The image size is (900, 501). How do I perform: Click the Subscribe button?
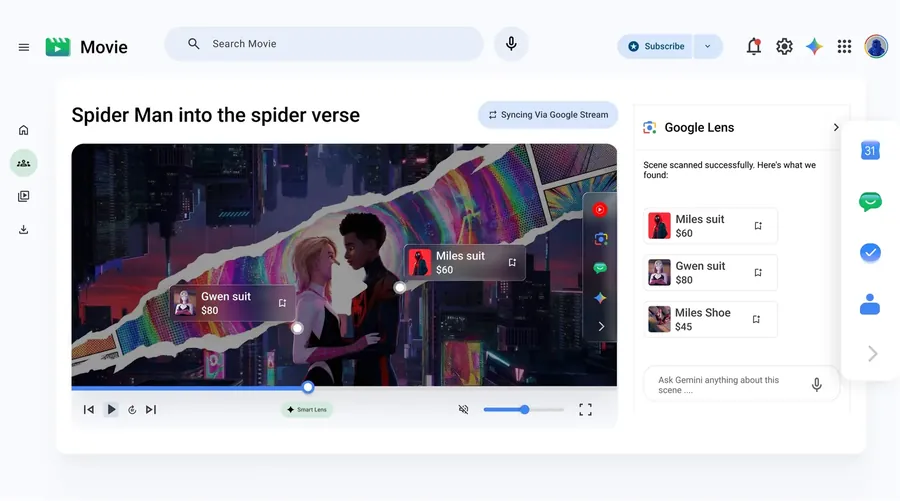pyautogui.click(x=655, y=46)
